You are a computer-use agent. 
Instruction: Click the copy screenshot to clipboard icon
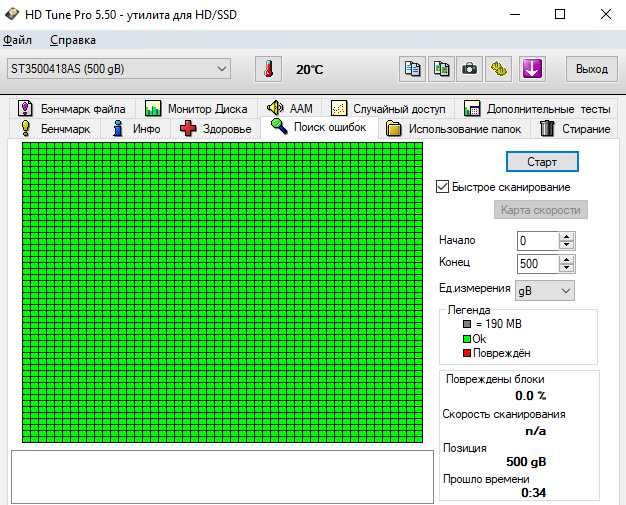tap(441, 69)
